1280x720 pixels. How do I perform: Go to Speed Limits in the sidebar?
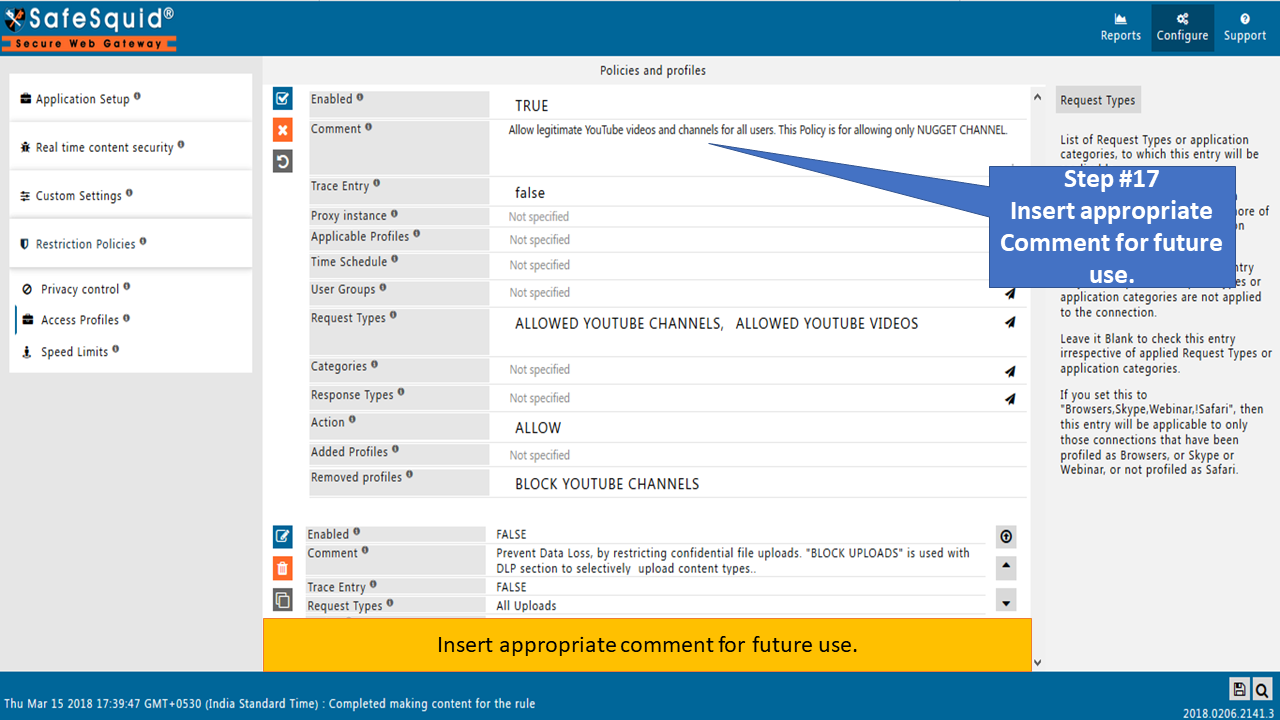click(75, 352)
